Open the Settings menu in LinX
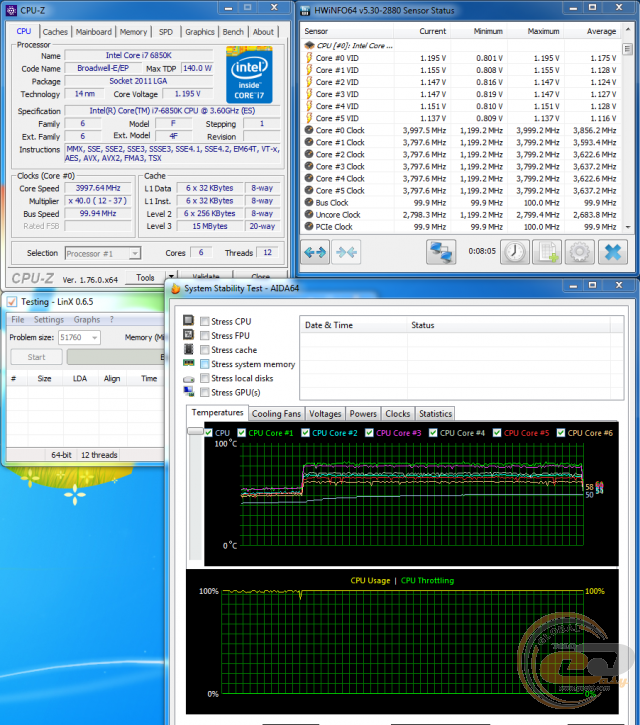Viewport: 640px width, 725px height. [49, 319]
